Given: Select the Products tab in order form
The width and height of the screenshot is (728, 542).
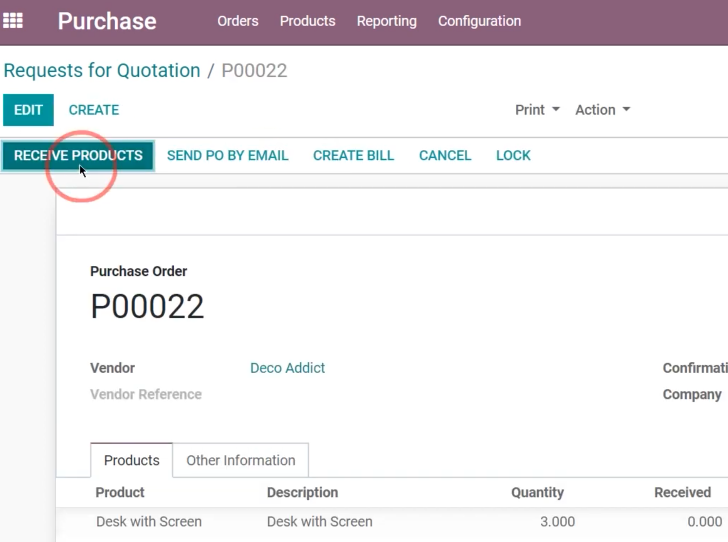Looking at the screenshot, I should tap(131, 460).
